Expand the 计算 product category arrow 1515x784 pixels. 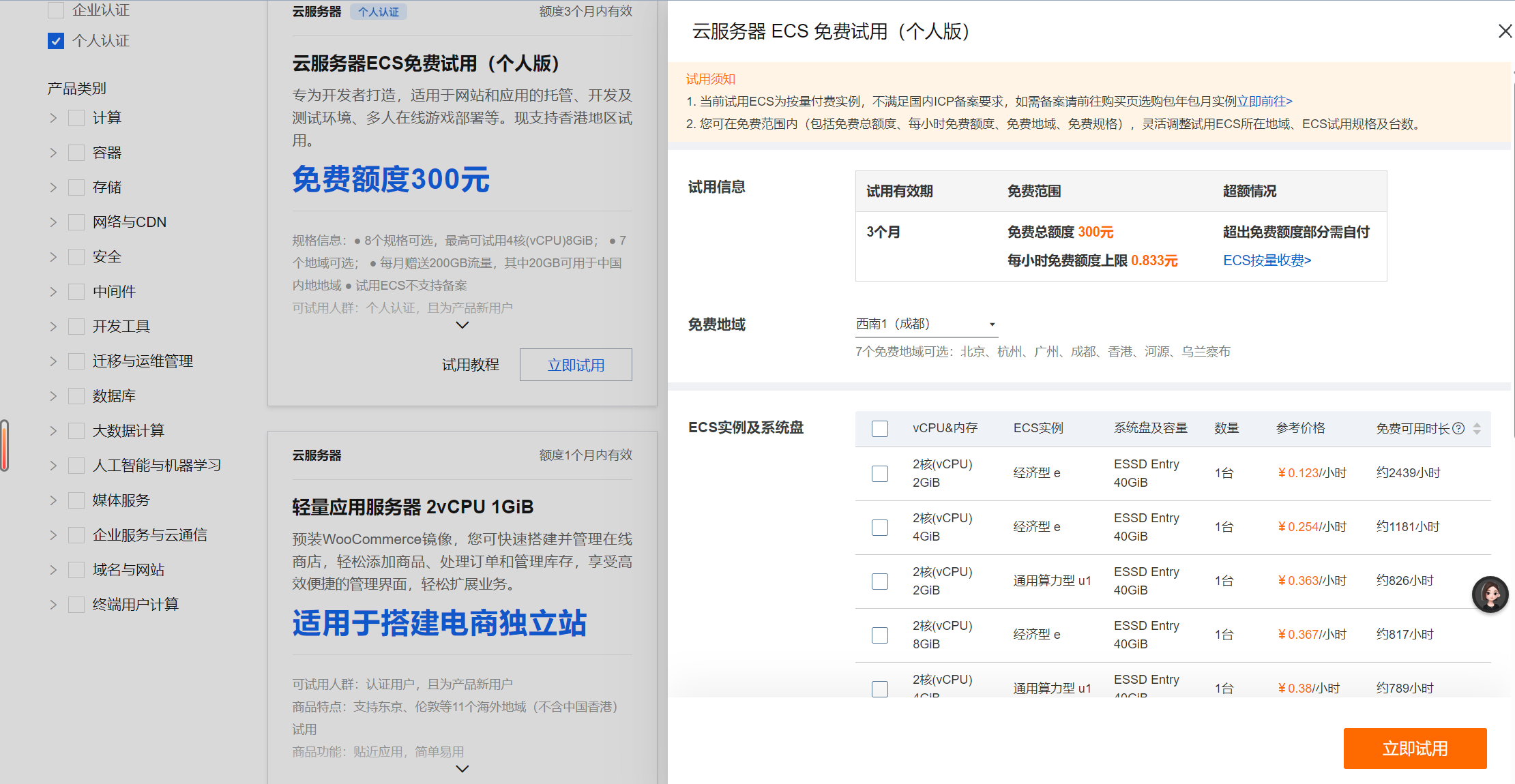(x=53, y=118)
